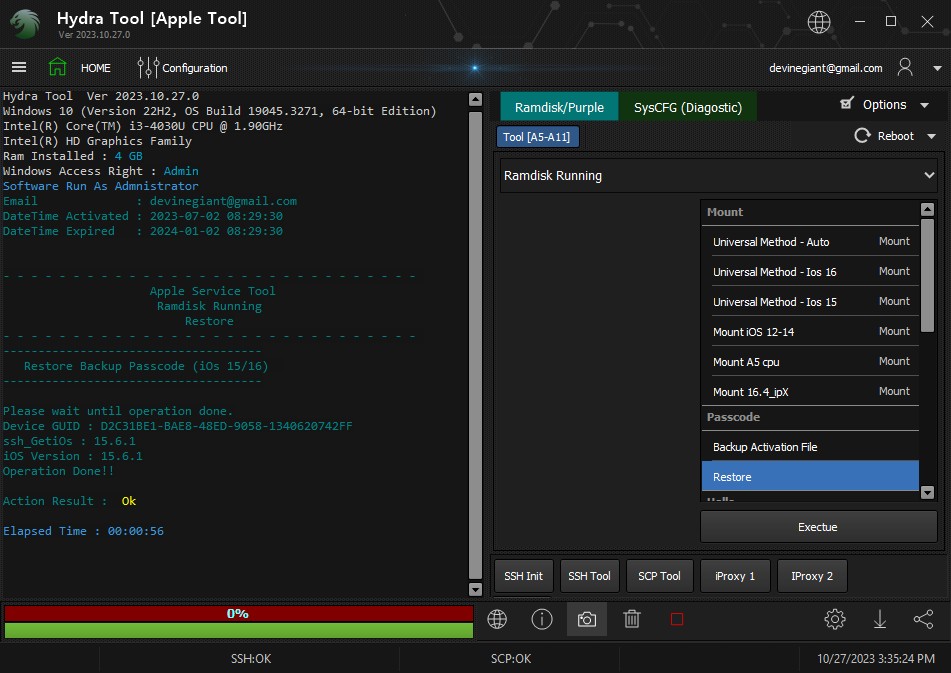The height and width of the screenshot is (673, 951).
Task: Select Mount A5 cpu
Action: coord(810,361)
